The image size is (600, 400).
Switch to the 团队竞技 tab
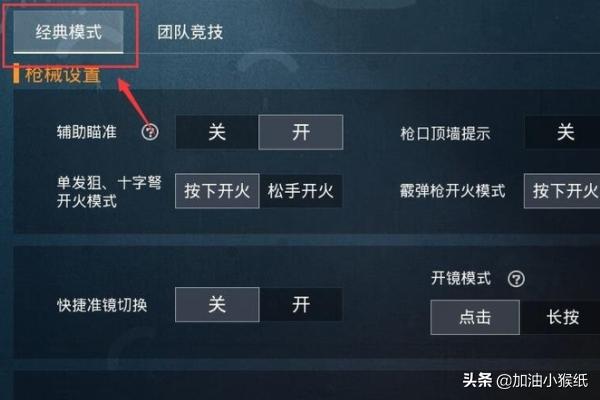click(190, 32)
